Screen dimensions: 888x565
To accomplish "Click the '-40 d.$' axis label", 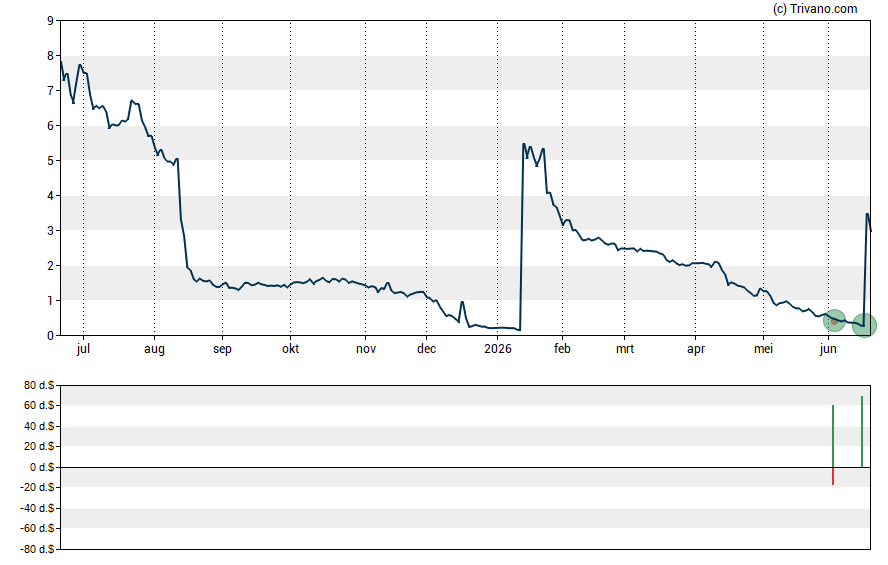I will click(37, 508).
